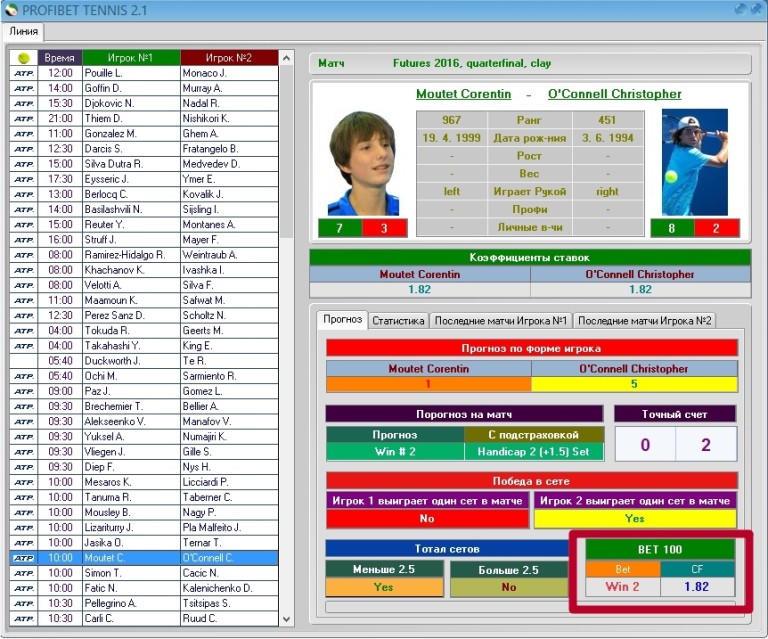
Task: Open the Линия tab
Action: tap(24, 32)
